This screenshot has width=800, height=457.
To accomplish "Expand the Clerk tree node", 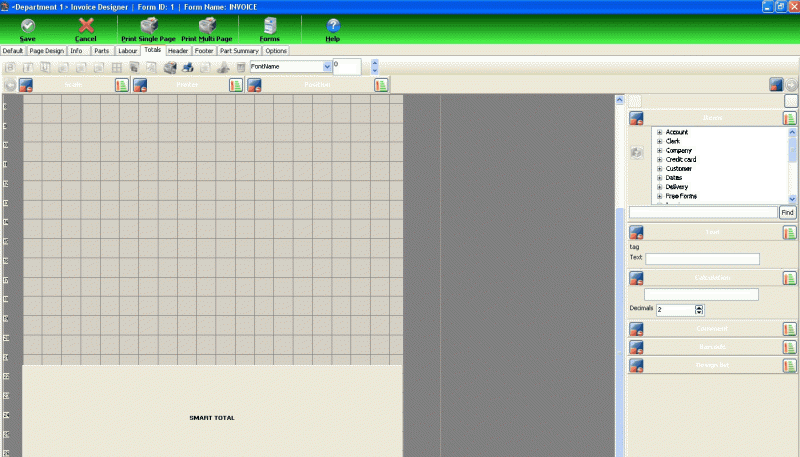I will click(x=659, y=141).
